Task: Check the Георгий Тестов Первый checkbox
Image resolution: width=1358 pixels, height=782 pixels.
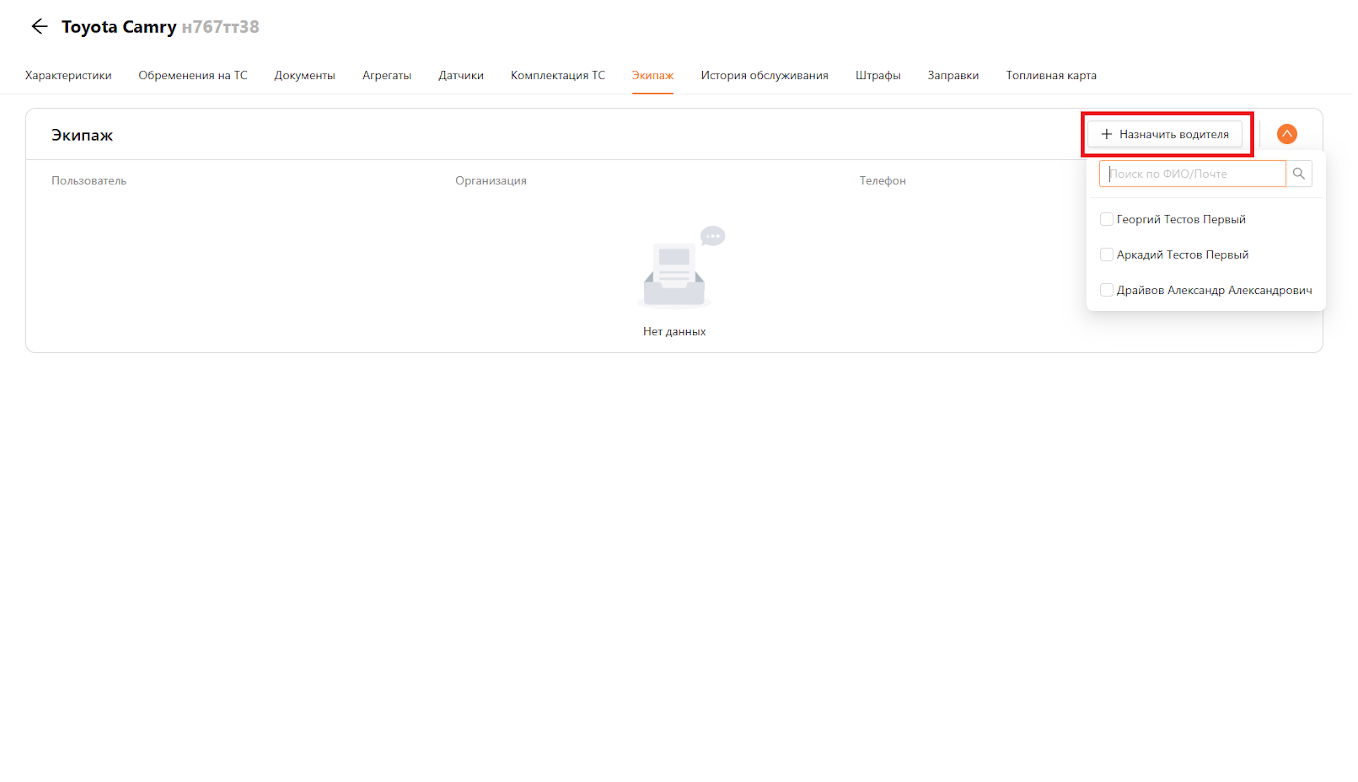Action: click(x=1107, y=219)
